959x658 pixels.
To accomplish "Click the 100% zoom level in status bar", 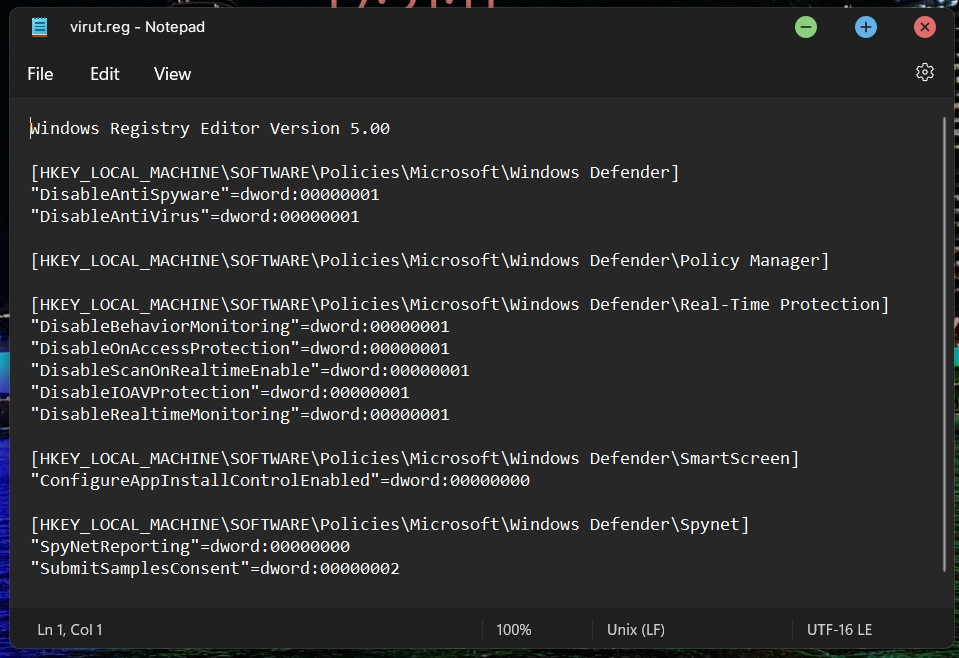I will (x=514, y=629).
